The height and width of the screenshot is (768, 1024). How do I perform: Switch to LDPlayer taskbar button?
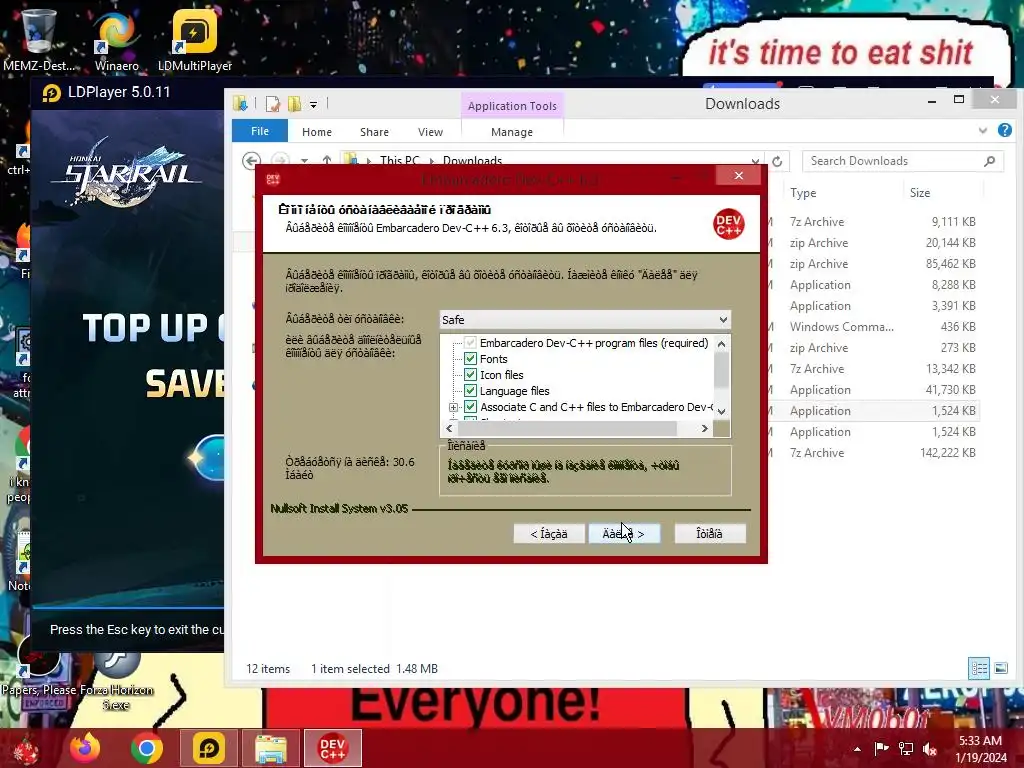click(208, 748)
